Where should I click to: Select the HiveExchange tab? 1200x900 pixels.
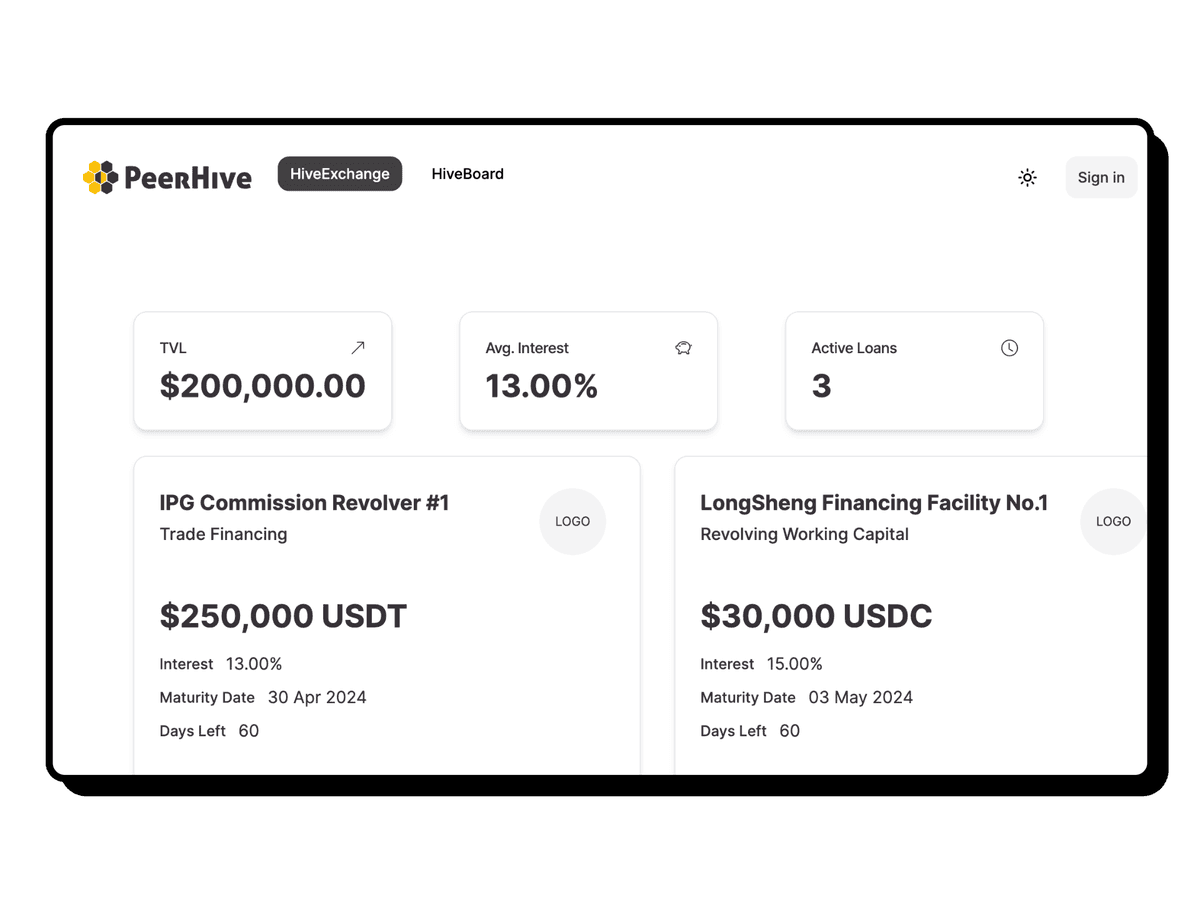(x=339, y=173)
